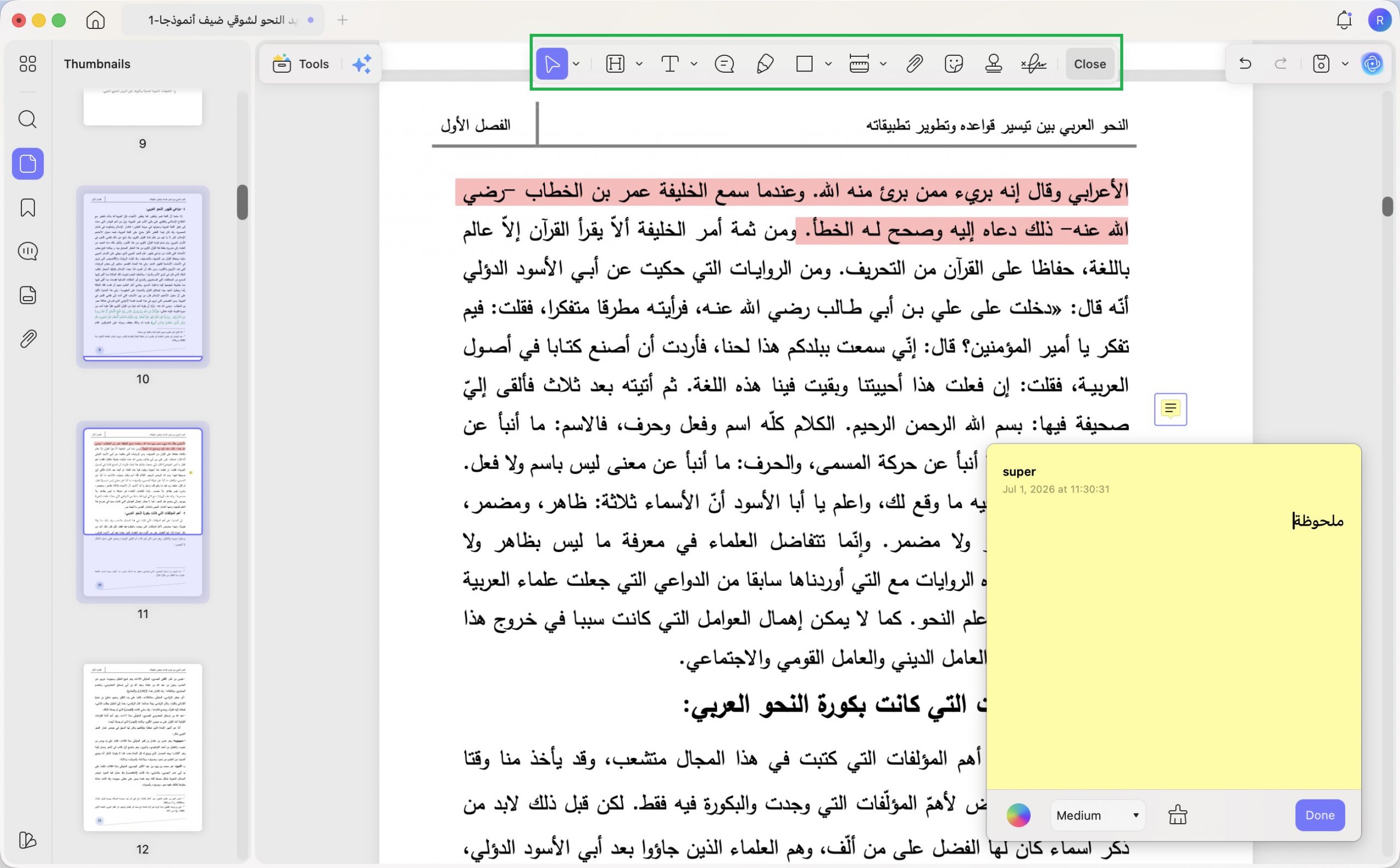The image size is (1400, 868).
Task: Add a new tab with plus
Action: coord(342,20)
